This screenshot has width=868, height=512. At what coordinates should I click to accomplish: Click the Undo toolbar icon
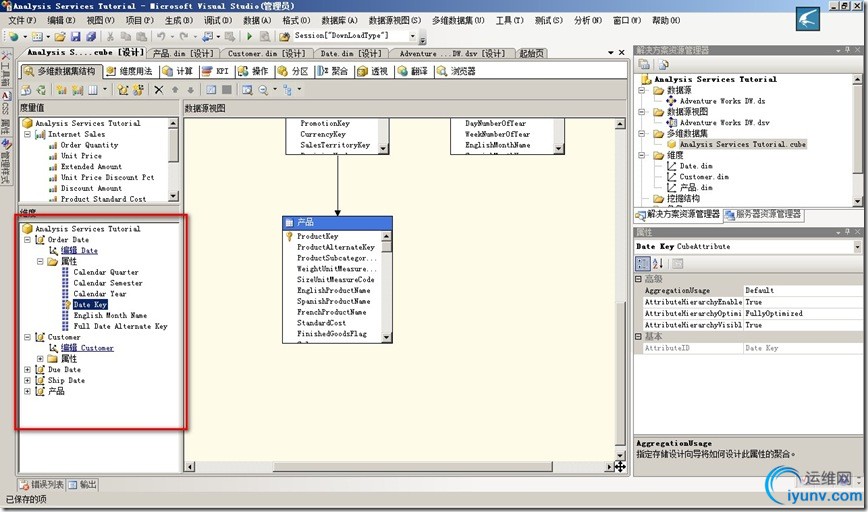(x=161, y=37)
